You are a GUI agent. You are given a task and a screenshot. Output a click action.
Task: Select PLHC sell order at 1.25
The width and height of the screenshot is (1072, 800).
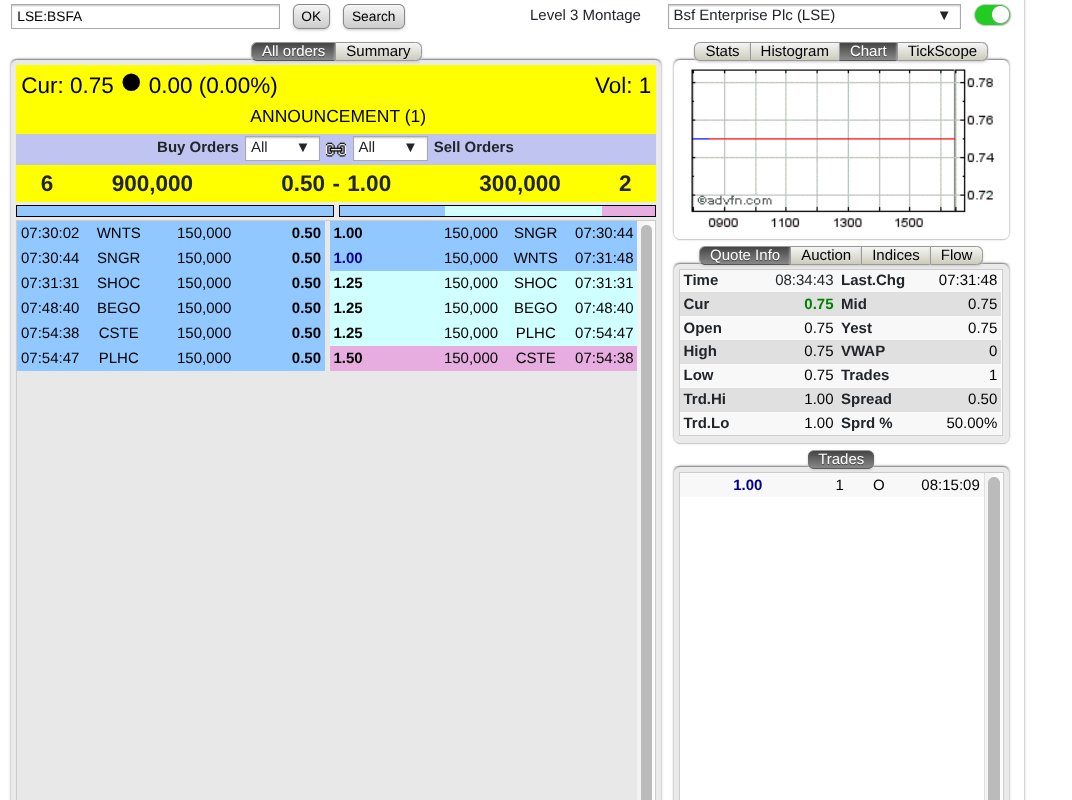click(483, 333)
